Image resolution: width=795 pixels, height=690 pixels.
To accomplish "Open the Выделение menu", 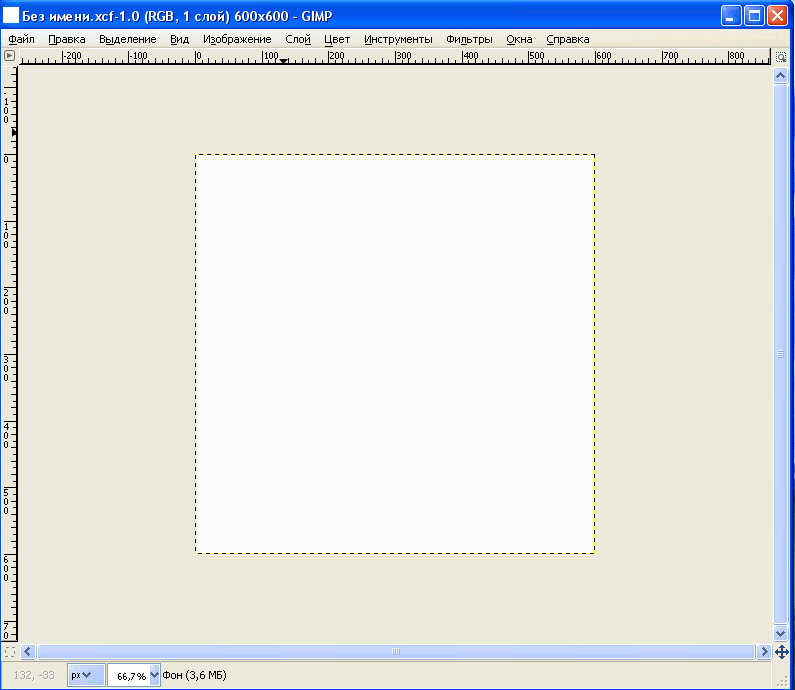I will pyautogui.click(x=127, y=39).
